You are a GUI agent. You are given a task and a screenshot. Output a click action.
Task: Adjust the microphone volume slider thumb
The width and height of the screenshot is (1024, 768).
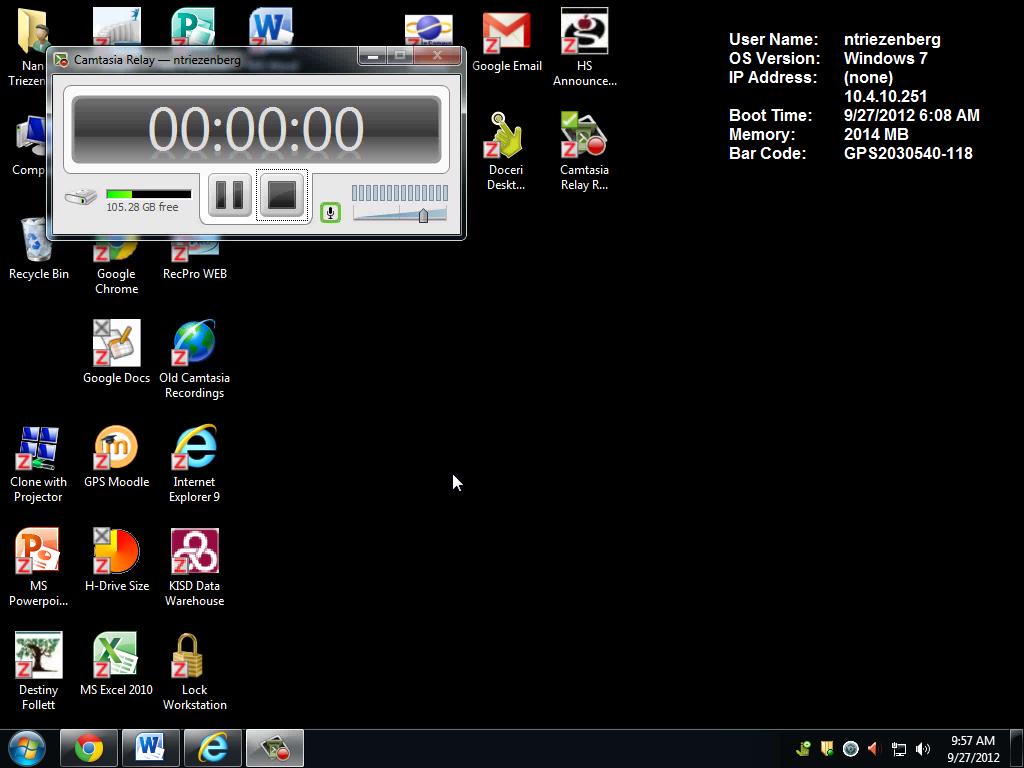point(423,215)
